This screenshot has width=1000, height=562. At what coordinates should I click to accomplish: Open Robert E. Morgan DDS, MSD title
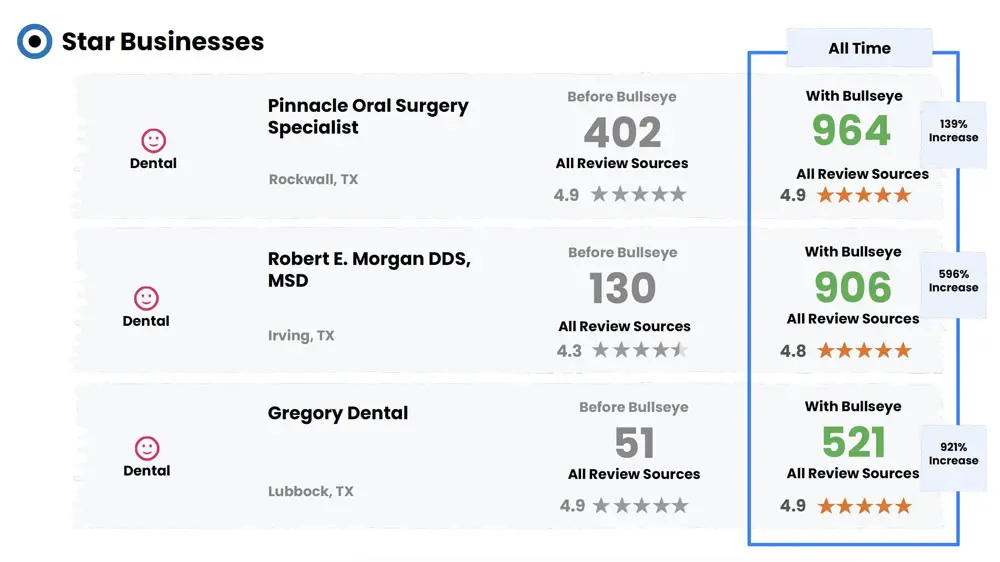(x=369, y=269)
